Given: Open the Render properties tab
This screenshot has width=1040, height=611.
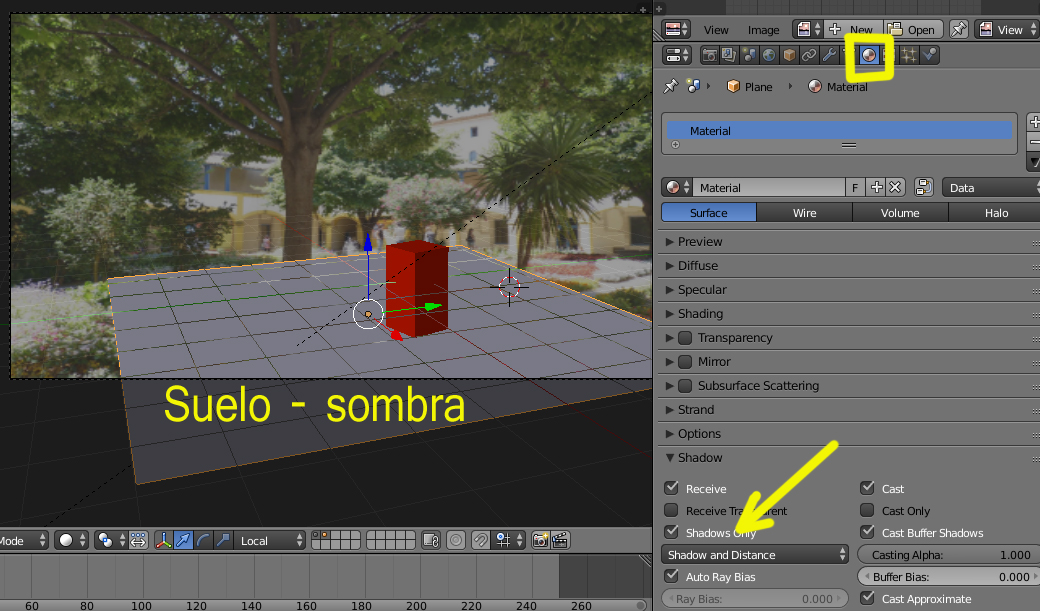Looking at the screenshot, I should tap(709, 55).
